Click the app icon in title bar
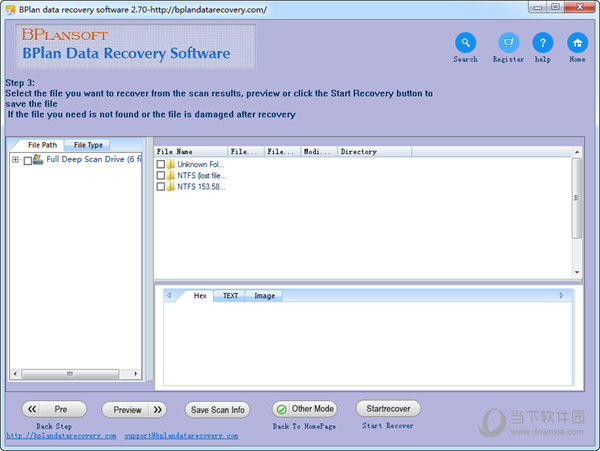Screen dimensions: 600x451 tap(10, 10)
